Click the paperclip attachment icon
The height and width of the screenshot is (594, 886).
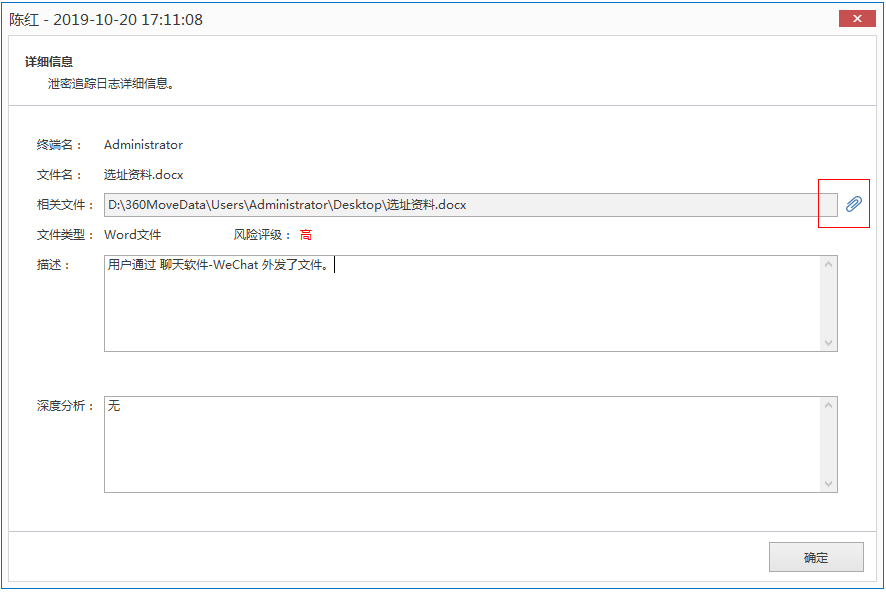pyautogui.click(x=852, y=205)
